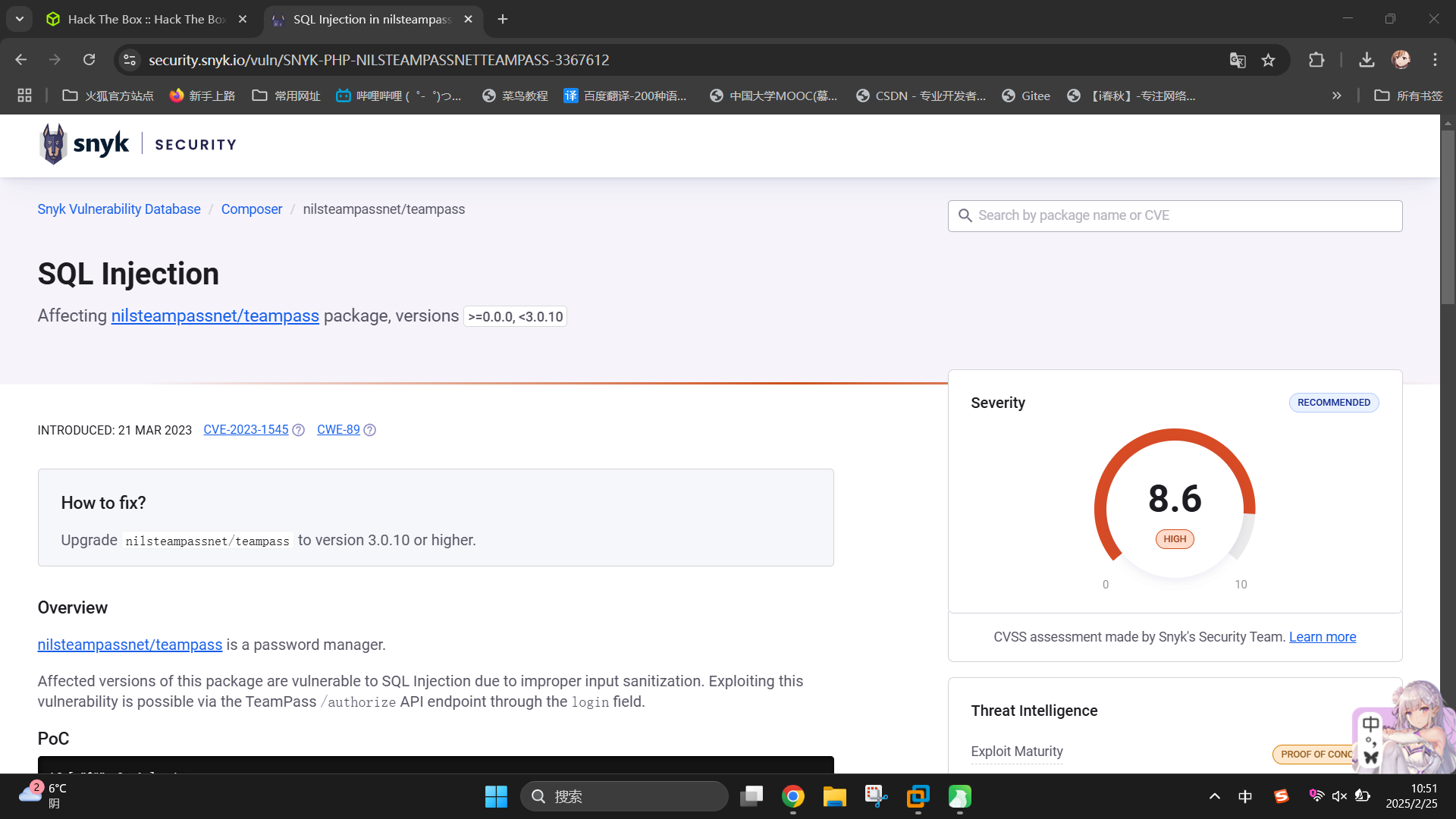This screenshot has height=819, width=1456.
Task: Click the Proof of Concept badge
Action: 1314,754
